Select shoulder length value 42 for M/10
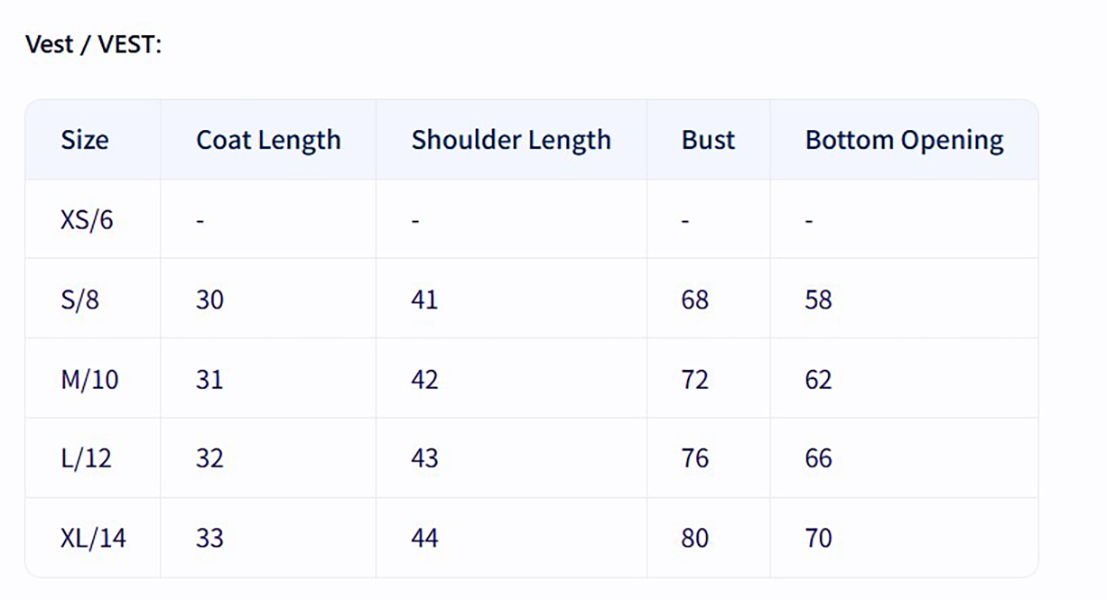This screenshot has height=600, width=1107. 424,379
